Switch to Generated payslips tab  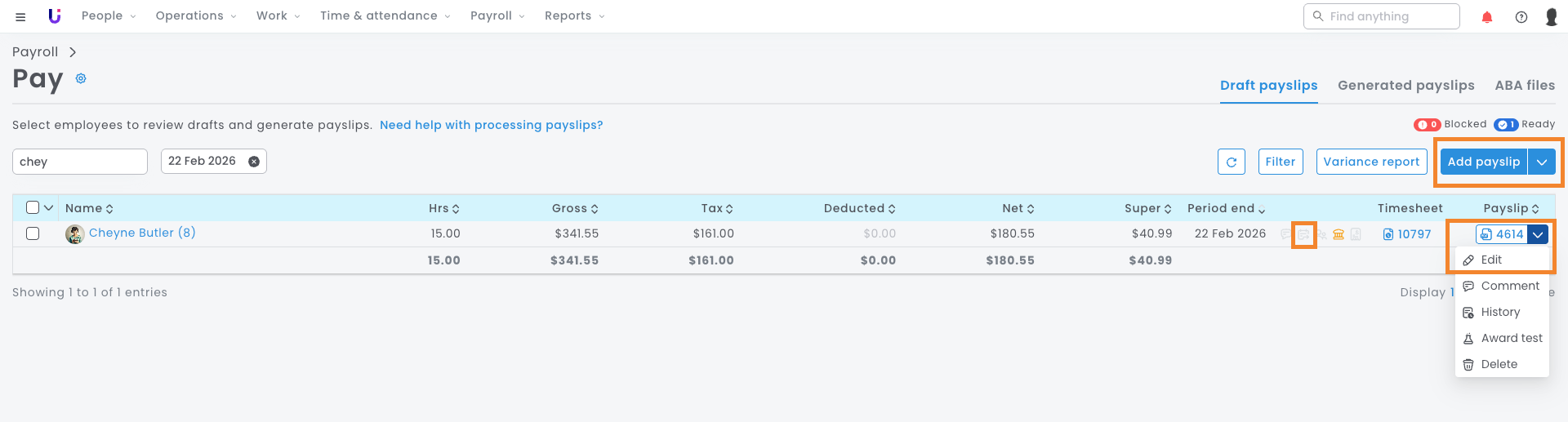pos(1405,85)
